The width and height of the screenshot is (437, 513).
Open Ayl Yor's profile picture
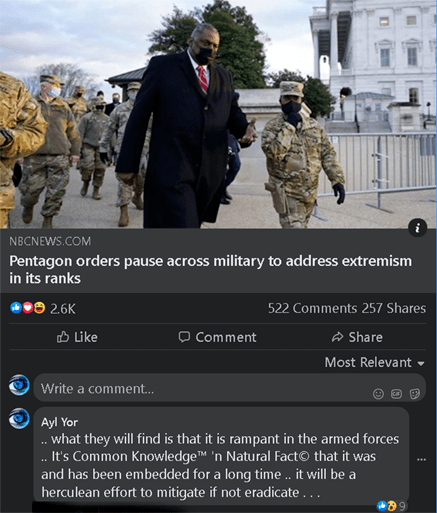tap(19, 418)
